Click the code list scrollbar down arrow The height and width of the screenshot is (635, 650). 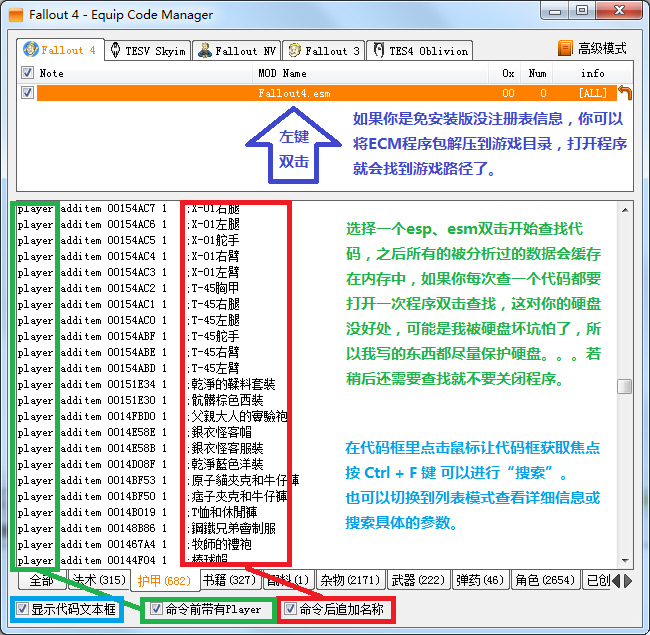(x=625, y=560)
